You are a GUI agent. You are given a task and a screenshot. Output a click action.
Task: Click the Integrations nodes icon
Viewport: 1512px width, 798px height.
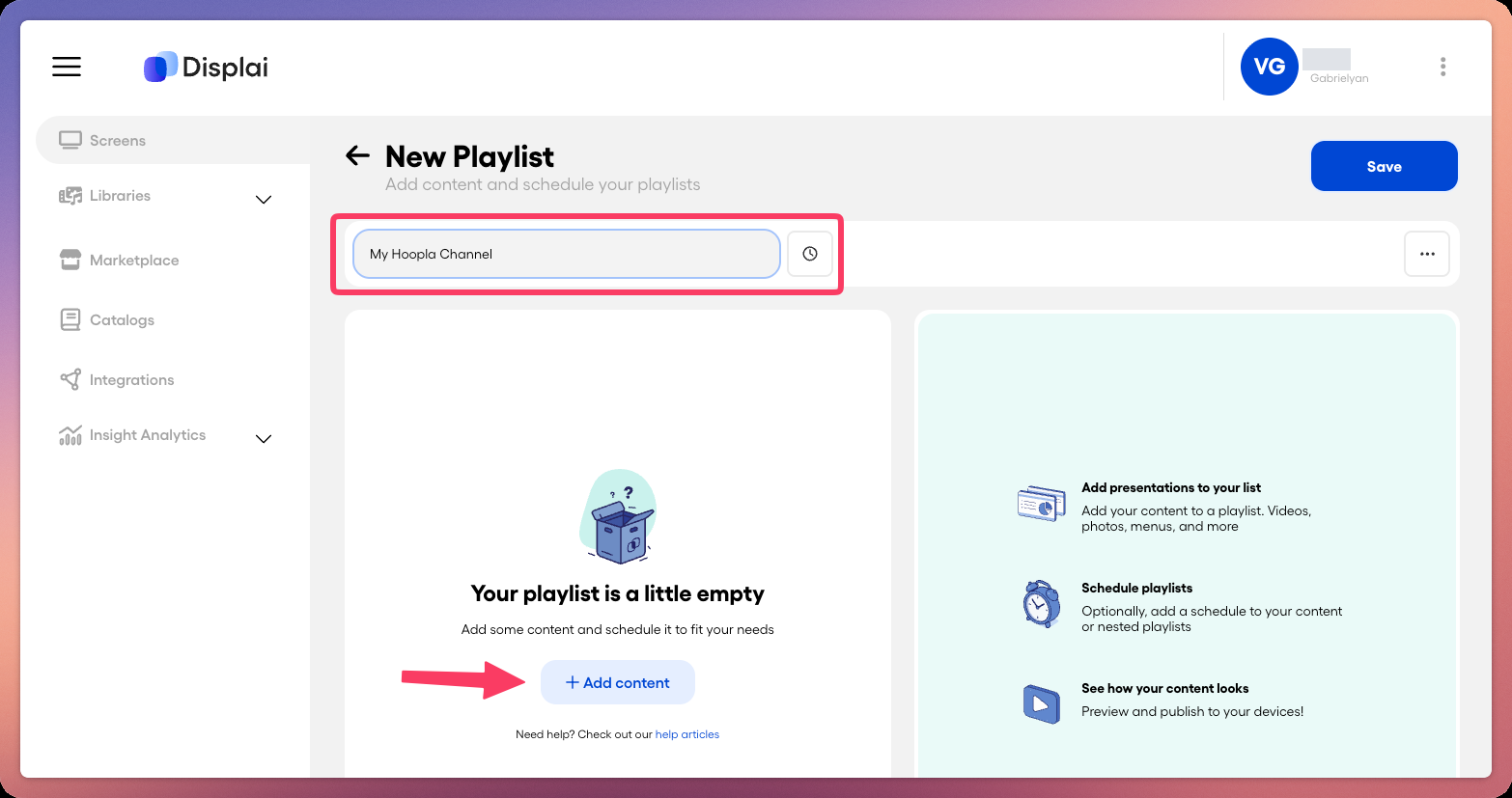click(x=70, y=379)
